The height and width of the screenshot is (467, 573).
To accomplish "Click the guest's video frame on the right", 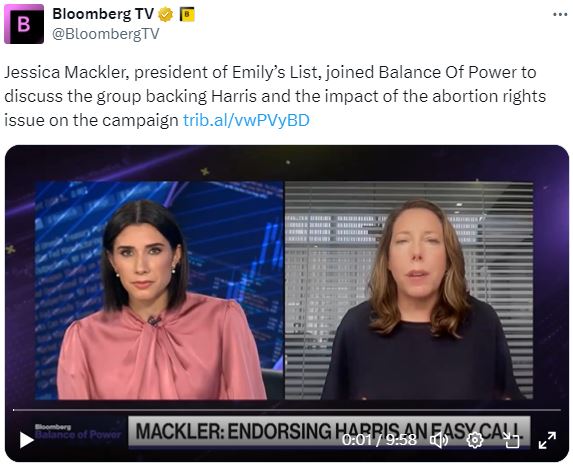I will coord(409,290).
